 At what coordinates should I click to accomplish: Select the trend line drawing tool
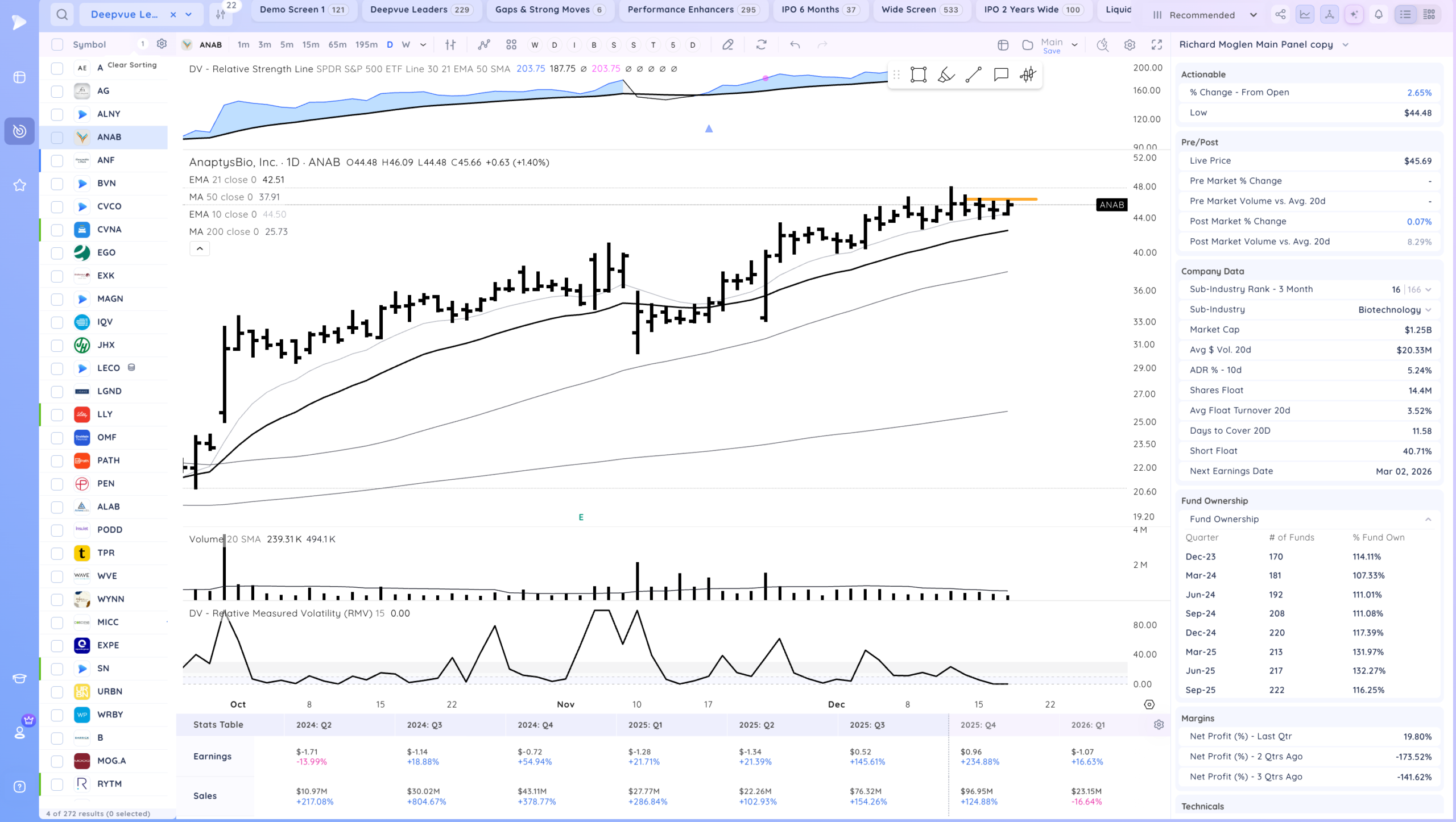(x=973, y=74)
